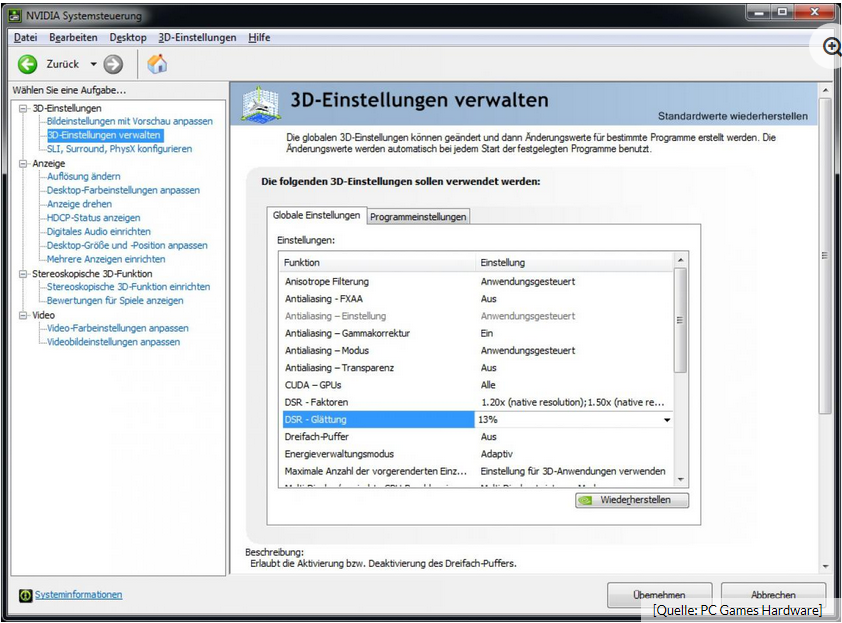Open HDCP-Status anzeigen
842x623 pixels.
(93, 218)
